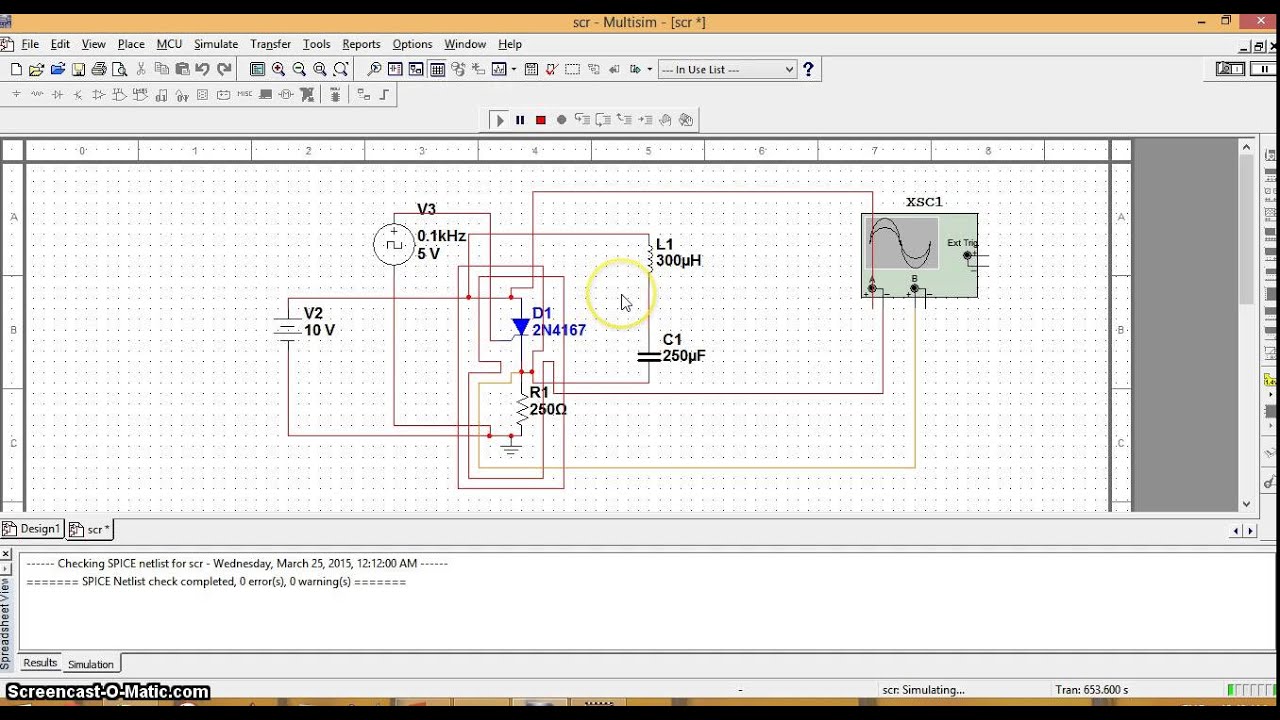Switch to the scr design tab

coord(90,529)
